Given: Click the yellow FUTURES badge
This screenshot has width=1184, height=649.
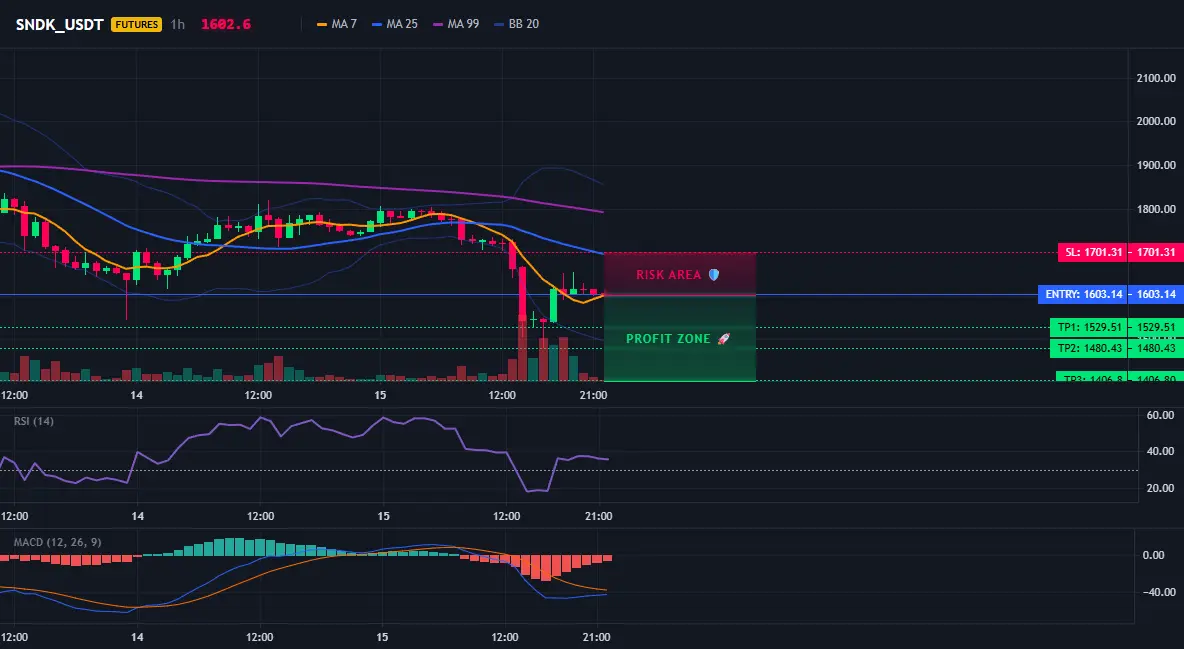Looking at the screenshot, I should pyautogui.click(x=136, y=24).
